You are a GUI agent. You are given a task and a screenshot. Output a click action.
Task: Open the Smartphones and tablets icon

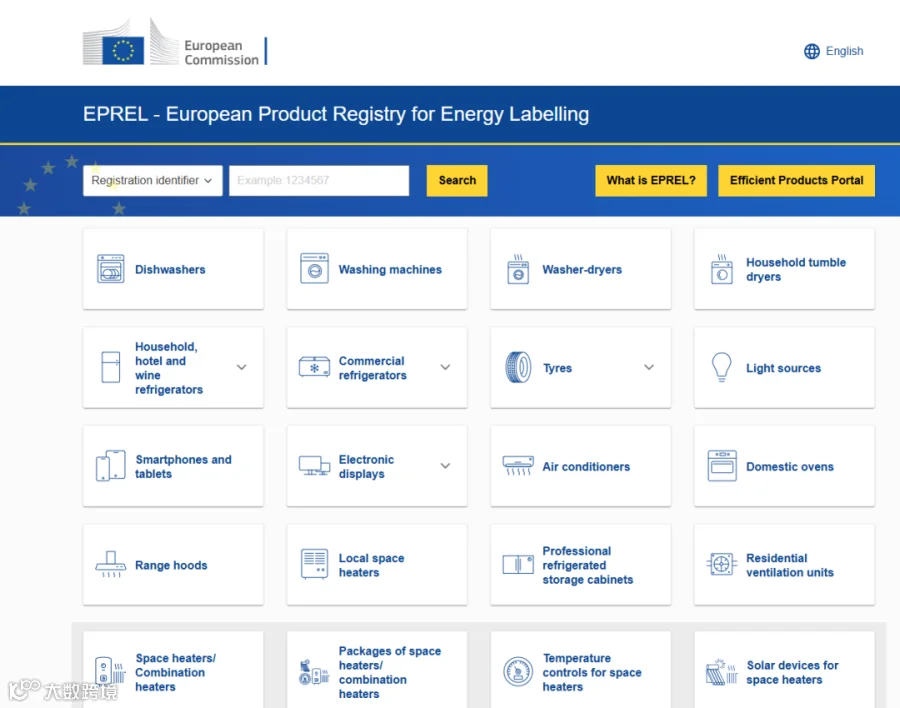click(x=111, y=466)
